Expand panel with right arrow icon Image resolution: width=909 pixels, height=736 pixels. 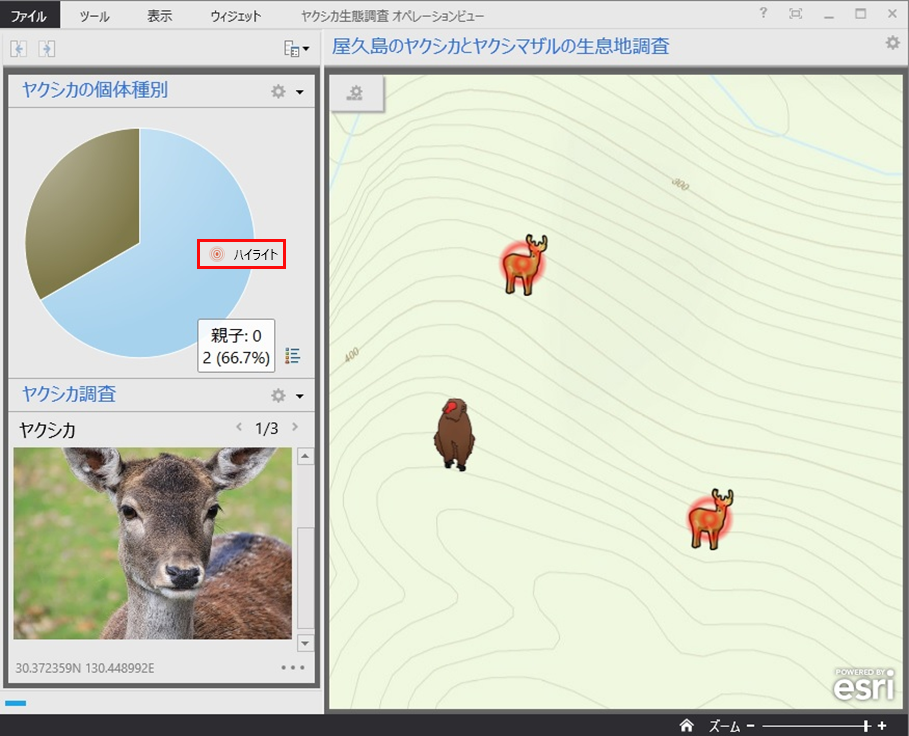pyautogui.click(x=46, y=48)
